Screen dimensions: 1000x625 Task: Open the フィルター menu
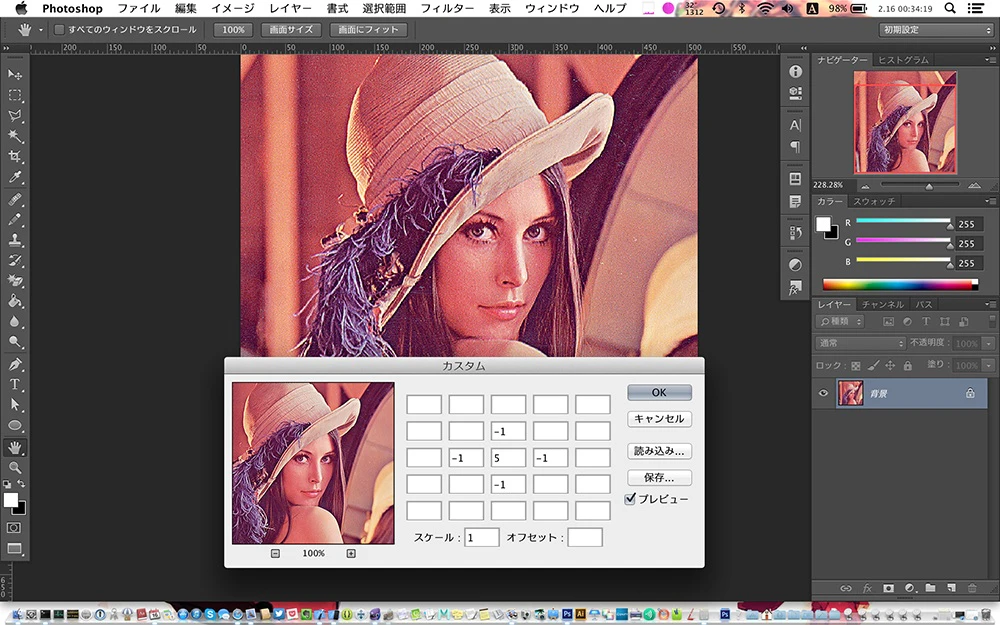point(447,8)
